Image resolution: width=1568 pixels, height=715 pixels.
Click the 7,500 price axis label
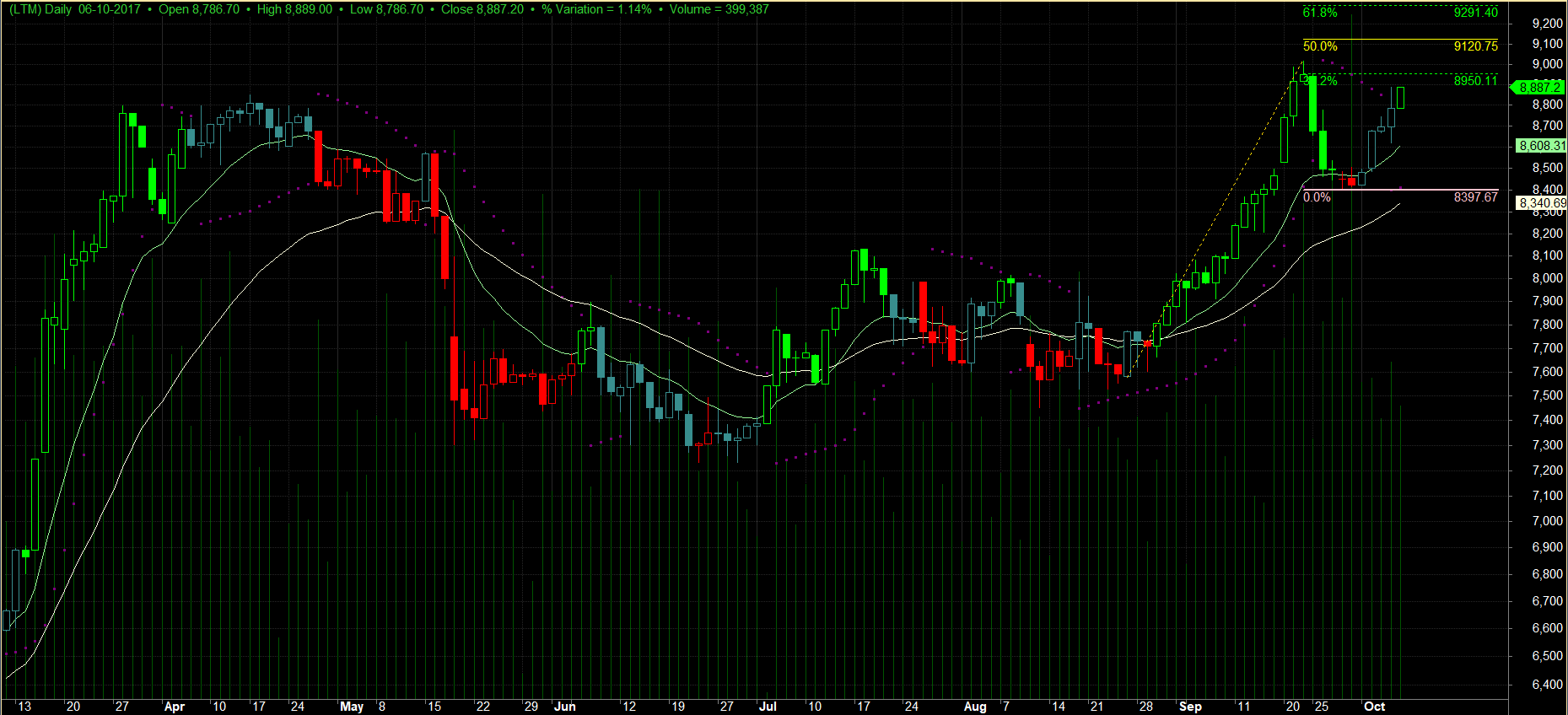1548,395
